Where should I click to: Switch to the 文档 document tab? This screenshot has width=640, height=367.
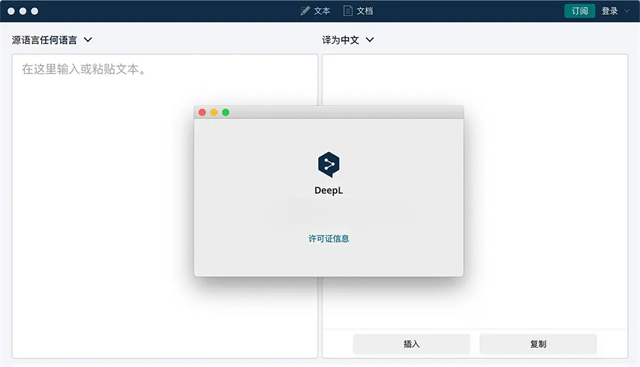coord(358,11)
